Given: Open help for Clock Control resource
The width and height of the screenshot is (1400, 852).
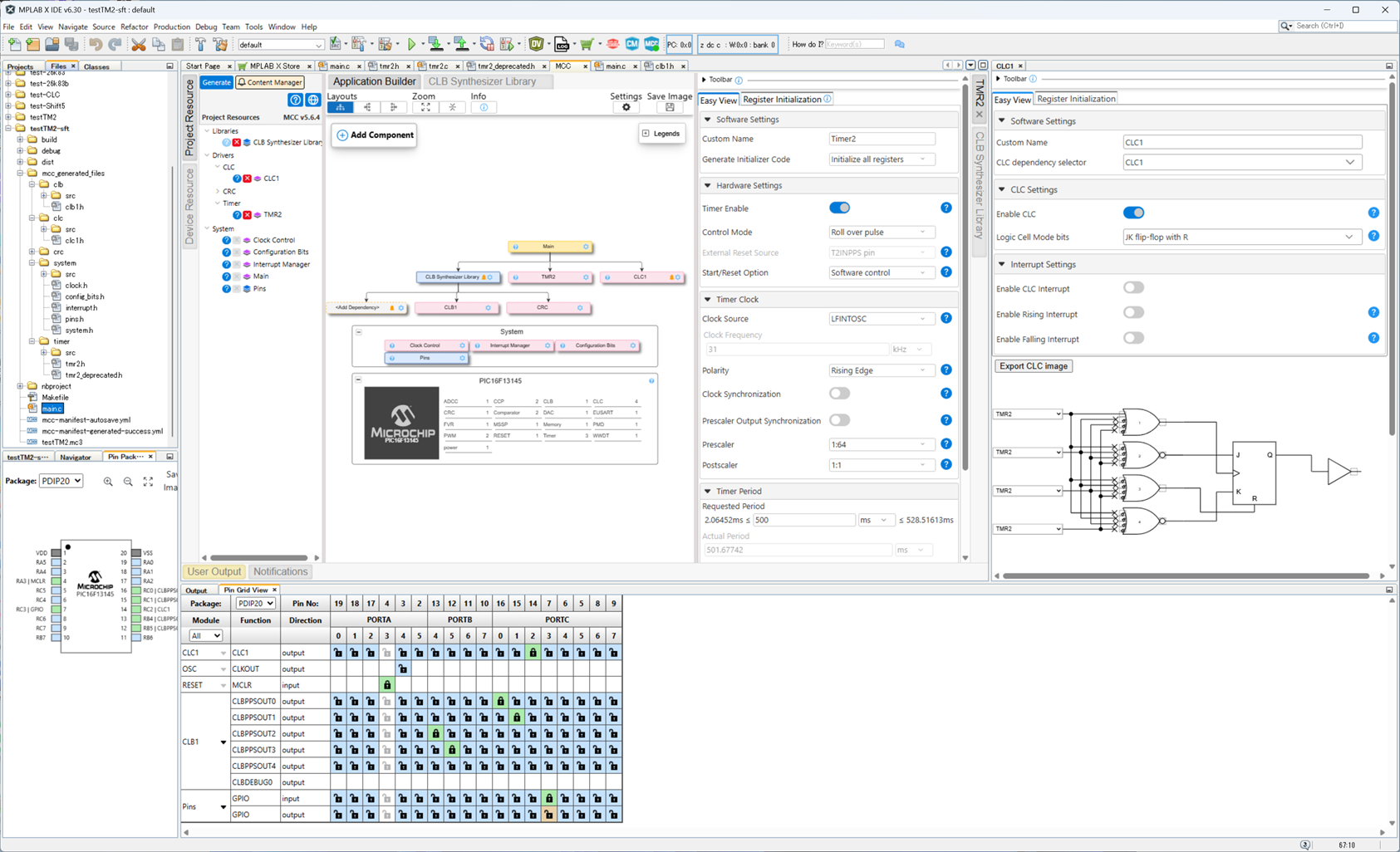Looking at the screenshot, I should (226, 240).
